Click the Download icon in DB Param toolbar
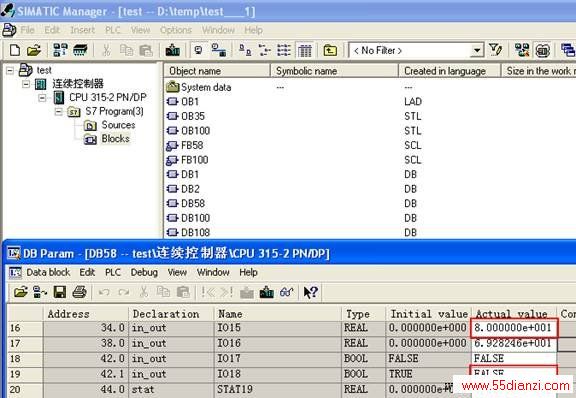 pos(267,292)
